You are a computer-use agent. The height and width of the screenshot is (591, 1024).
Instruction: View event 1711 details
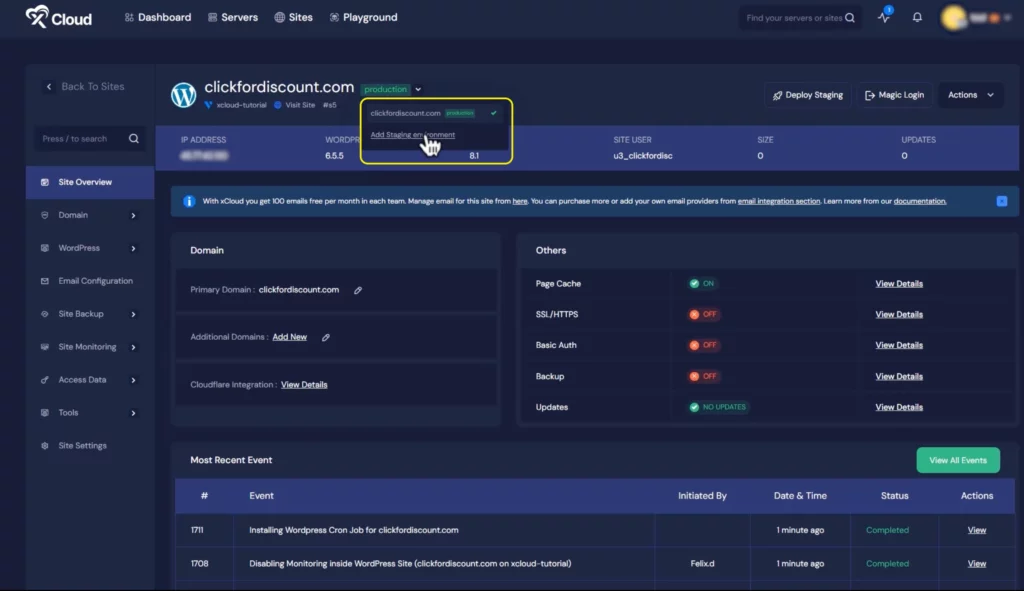976,530
